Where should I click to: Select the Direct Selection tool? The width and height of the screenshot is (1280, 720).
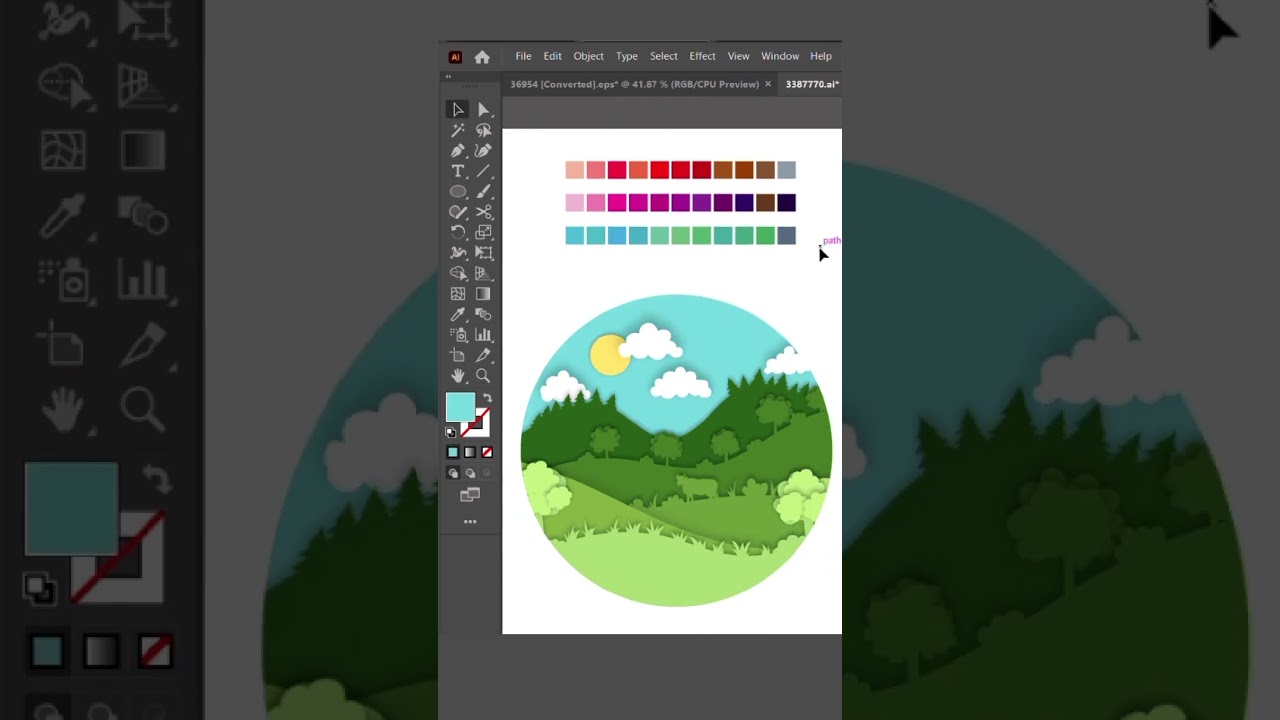click(484, 110)
